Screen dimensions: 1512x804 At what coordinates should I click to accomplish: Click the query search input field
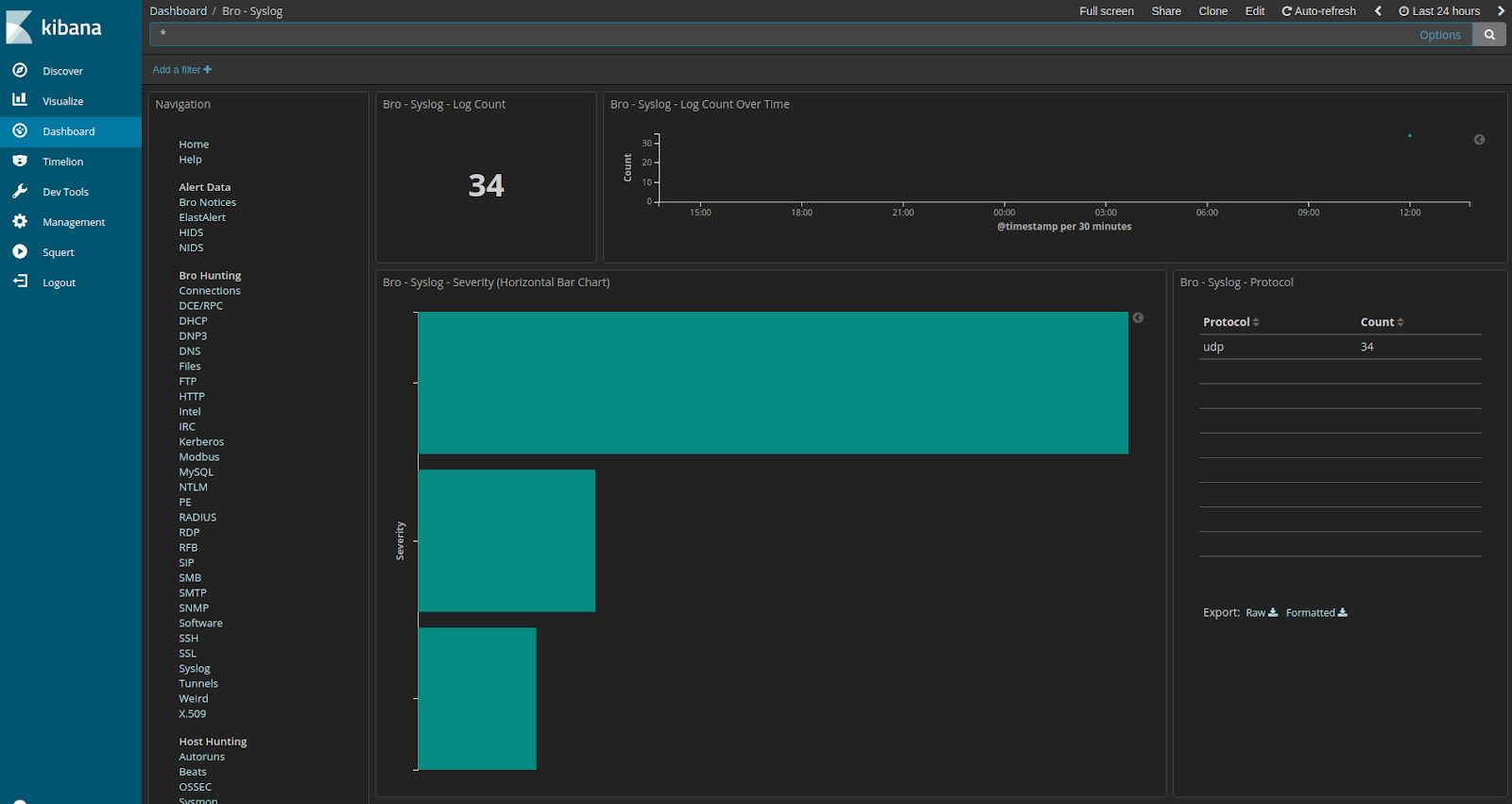pos(782,35)
